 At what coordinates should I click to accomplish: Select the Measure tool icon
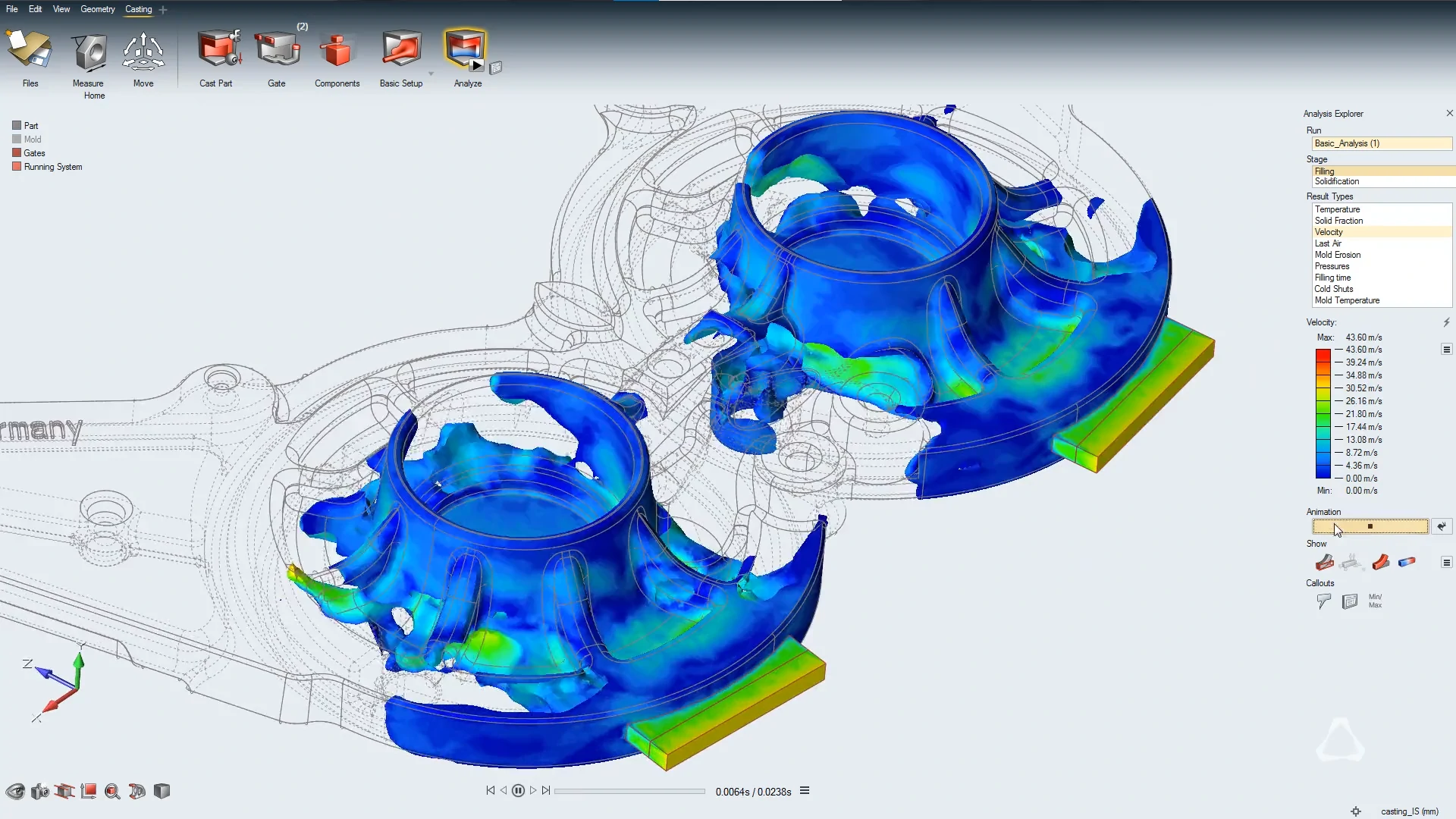coord(89,52)
